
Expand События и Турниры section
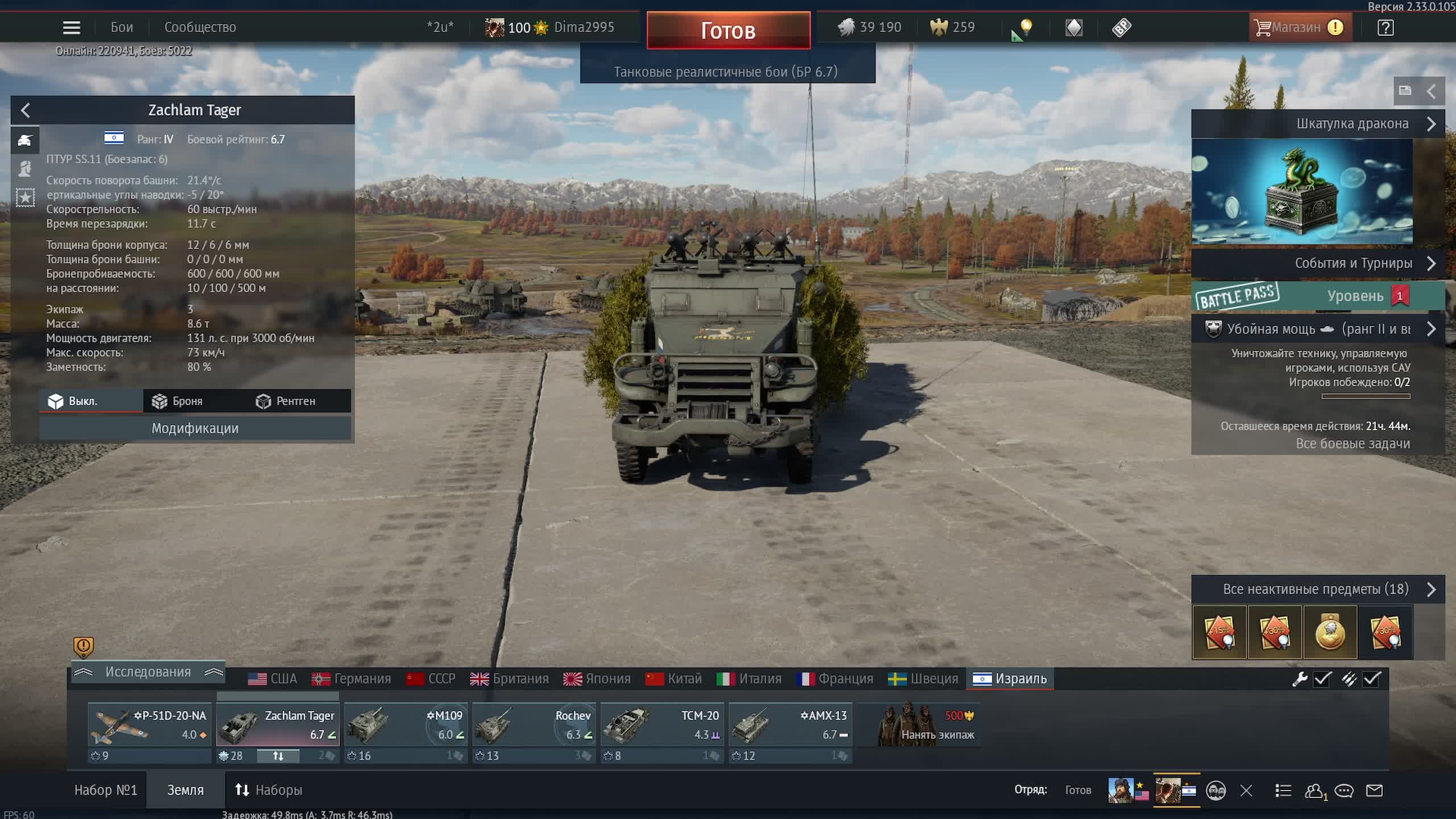pos(1431,263)
